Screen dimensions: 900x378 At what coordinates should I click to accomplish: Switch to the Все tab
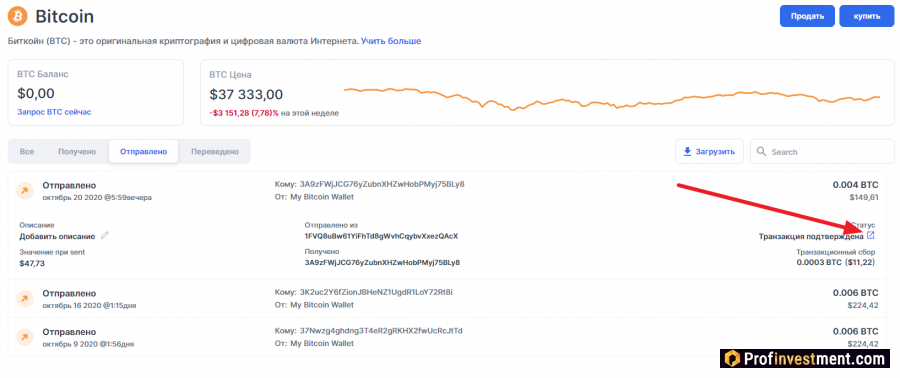click(x=27, y=151)
